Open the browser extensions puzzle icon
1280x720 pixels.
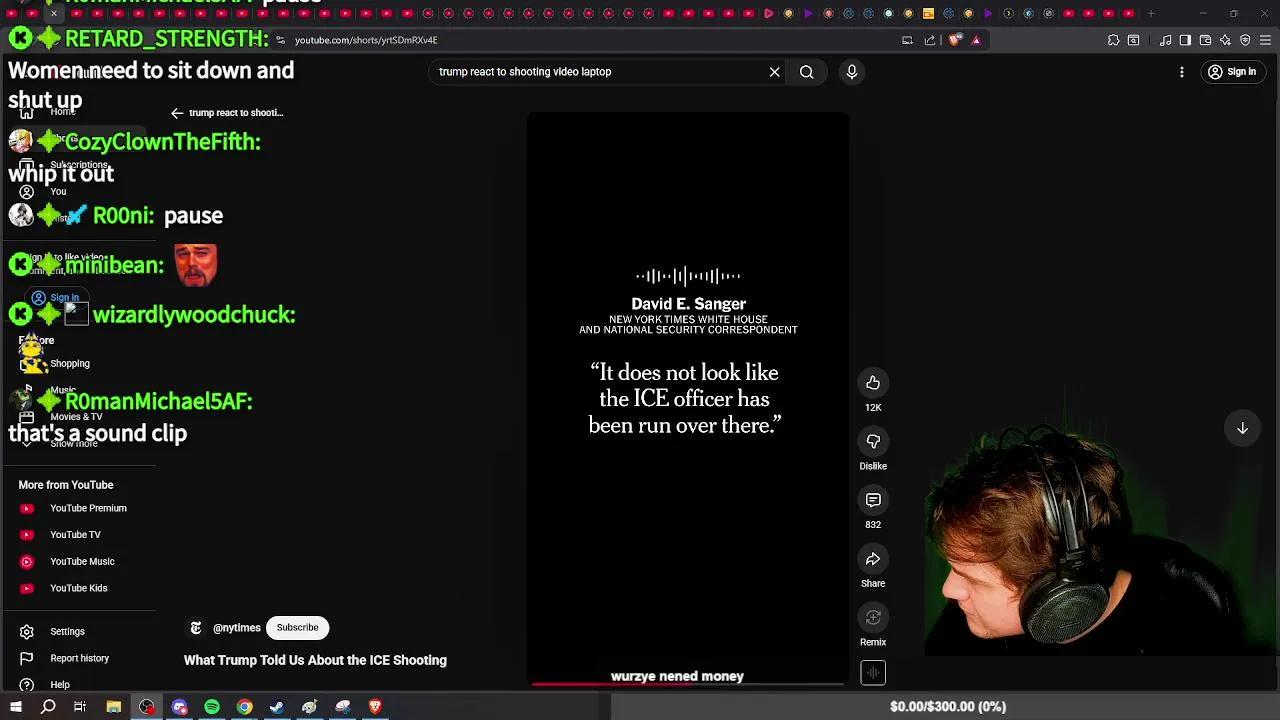tap(1113, 40)
